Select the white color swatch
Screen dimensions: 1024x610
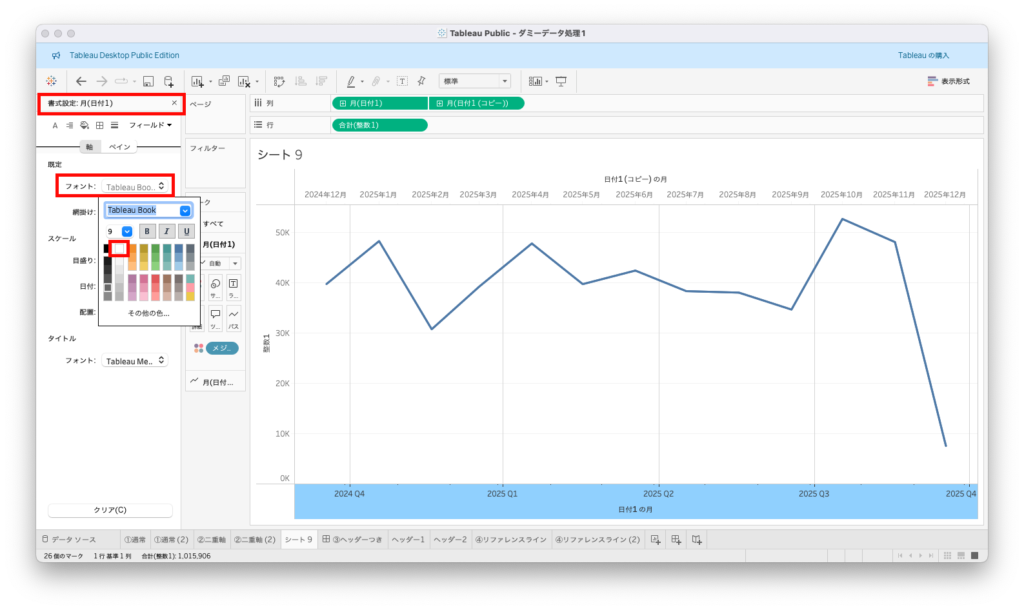click(119, 249)
